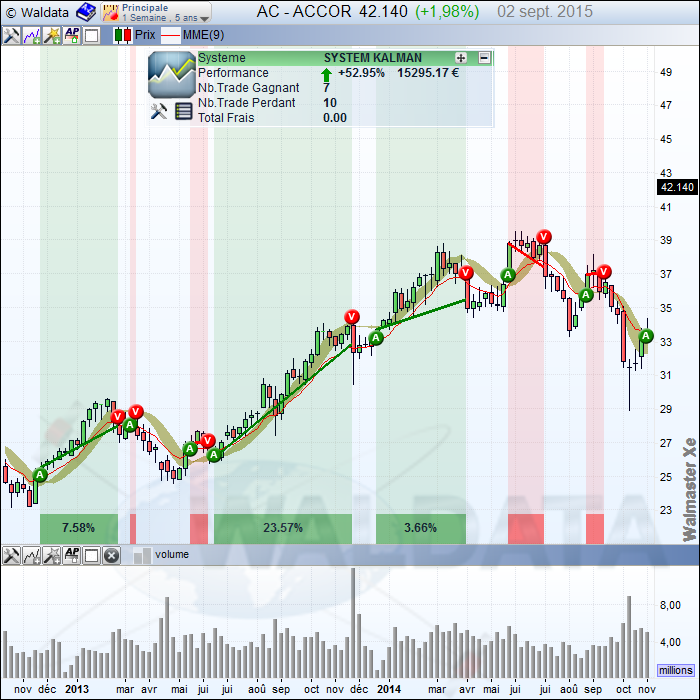Close the volume panel with the X icon
Screen dimensions: 700x700
[x=111, y=555]
